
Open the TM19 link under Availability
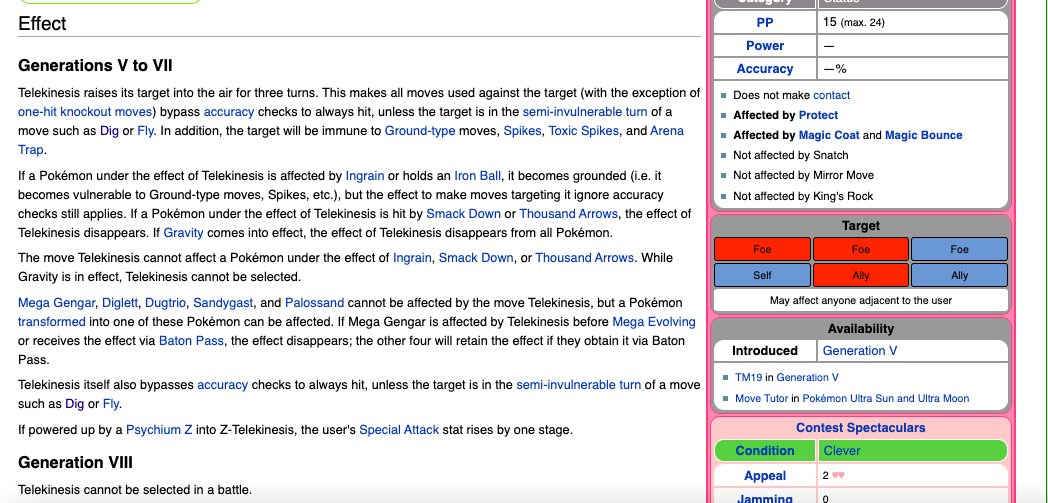point(747,377)
